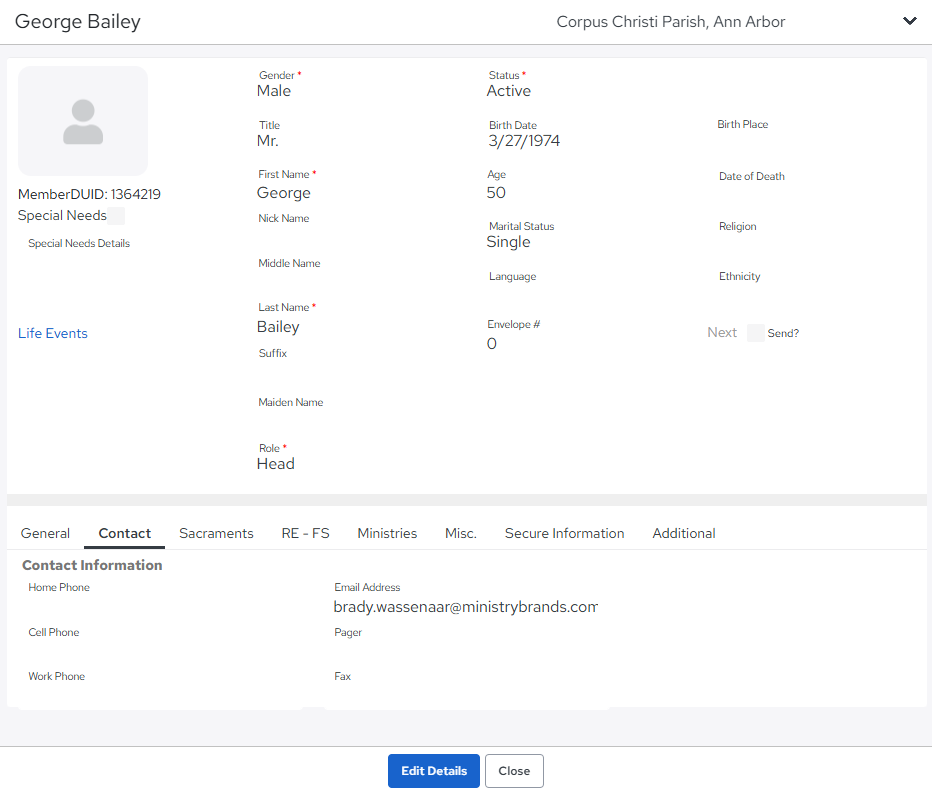Open the Life Events link
This screenshot has width=932, height=794.
pyautogui.click(x=52, y=333)
